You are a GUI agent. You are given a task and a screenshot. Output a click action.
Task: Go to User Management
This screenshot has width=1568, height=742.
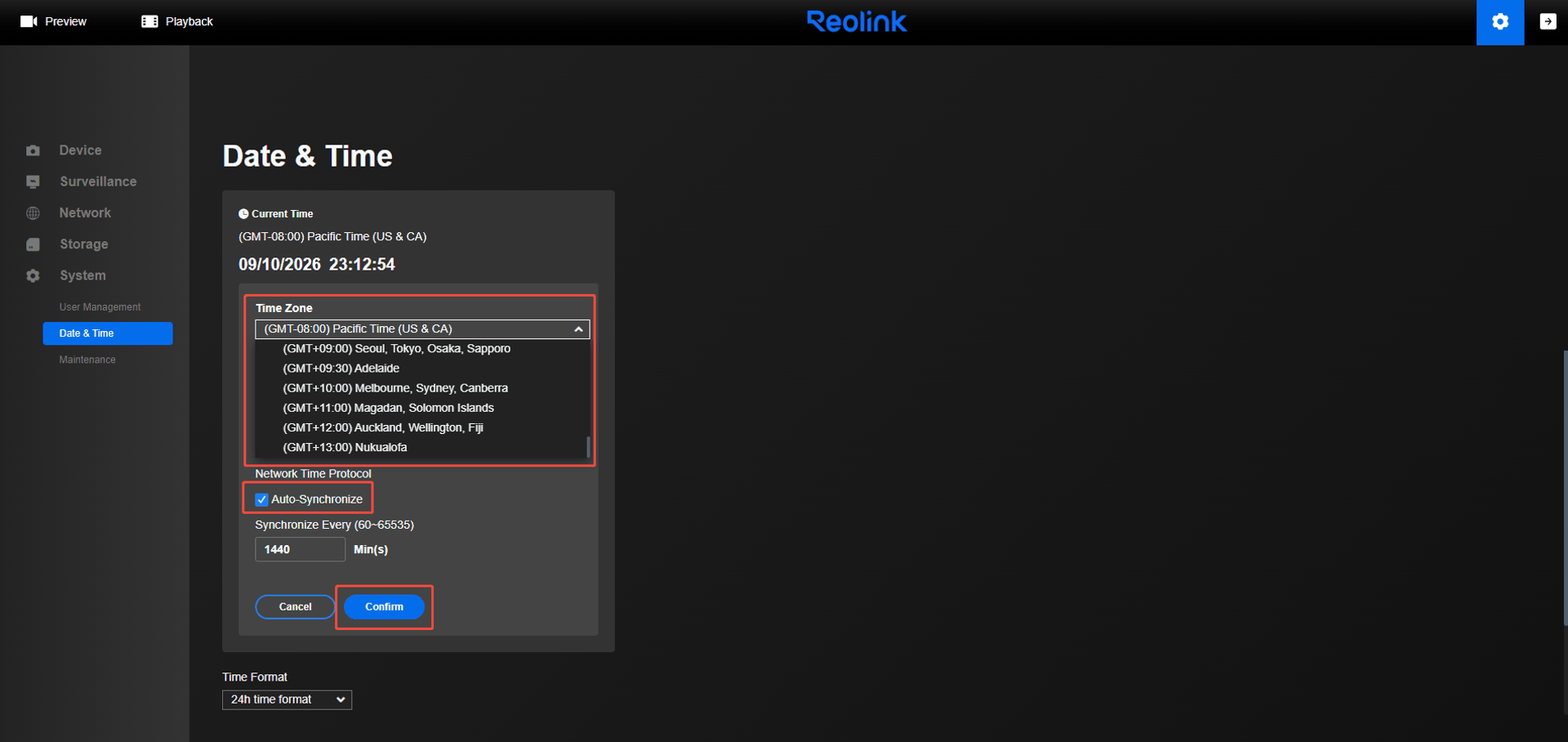pyautogui.click(x=100, y=307)
